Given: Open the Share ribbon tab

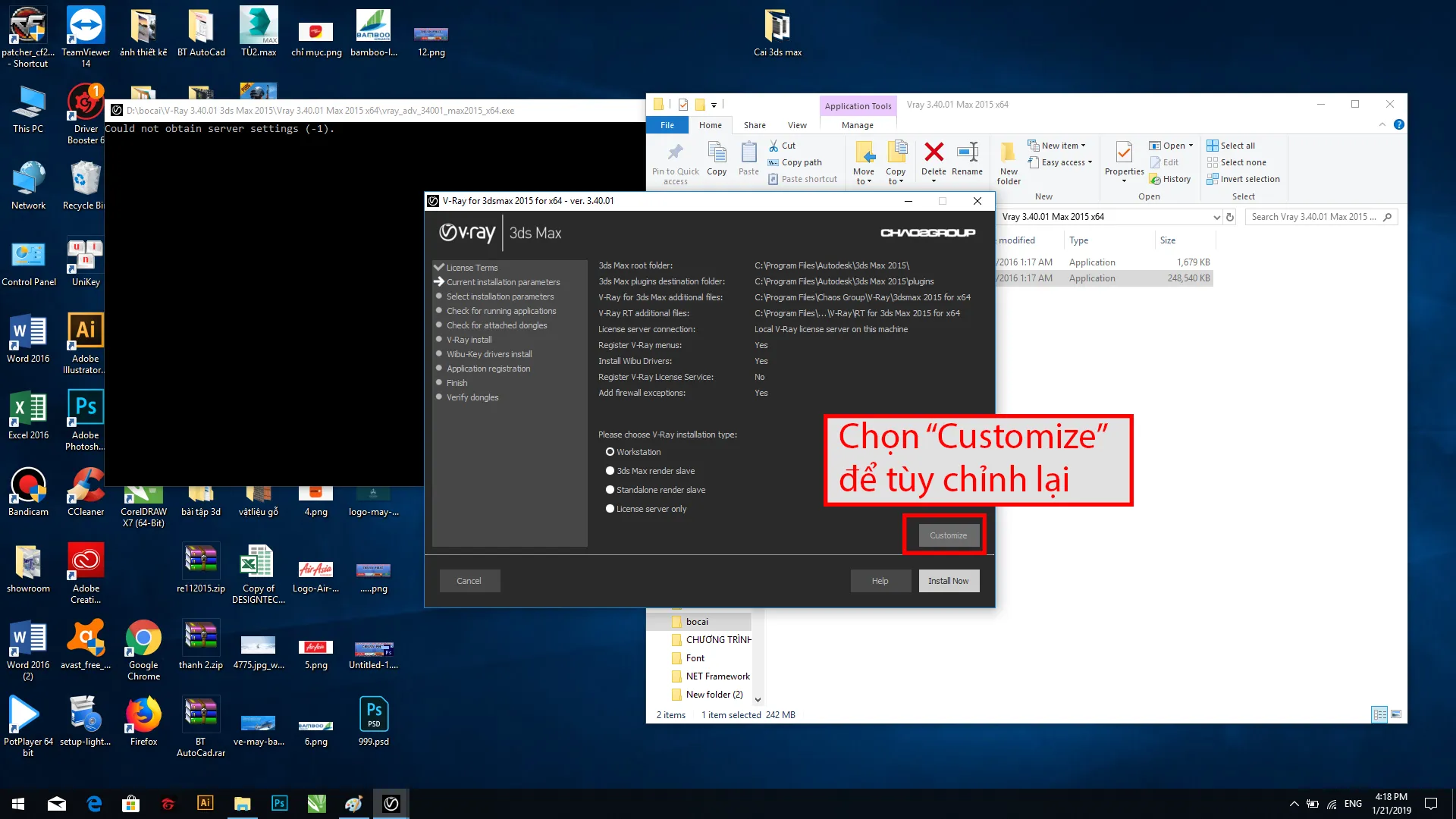Looking at the screenshot, I should (755, 125).
